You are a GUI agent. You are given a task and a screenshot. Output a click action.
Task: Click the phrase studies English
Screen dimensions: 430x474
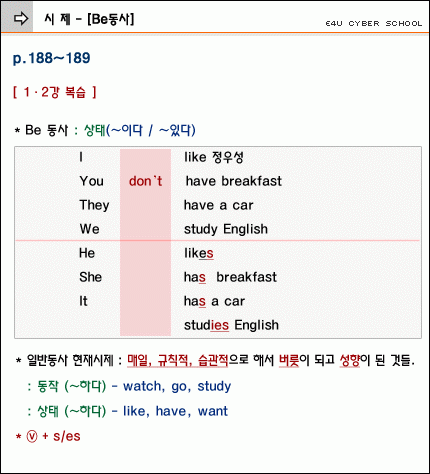coord(231,325)
